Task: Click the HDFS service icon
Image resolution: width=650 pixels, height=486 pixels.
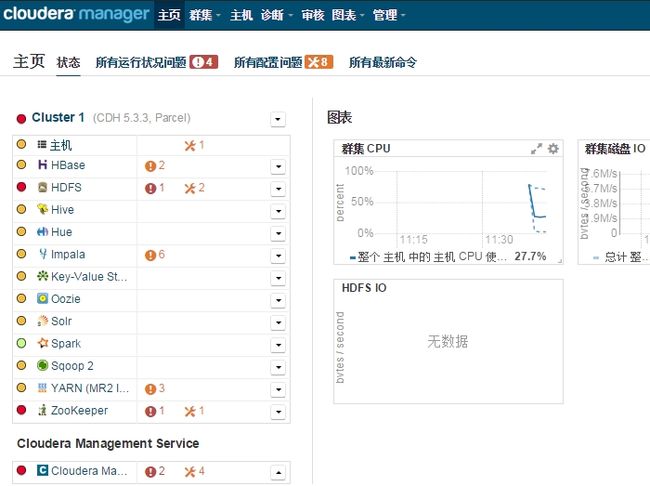Action: tap(42, 187)
